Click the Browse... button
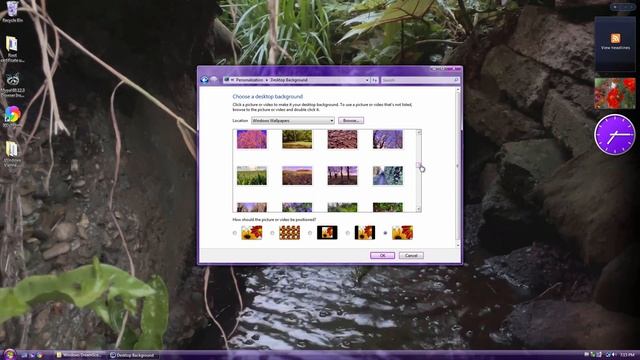The image size is (640, 360). click(351, 120)
